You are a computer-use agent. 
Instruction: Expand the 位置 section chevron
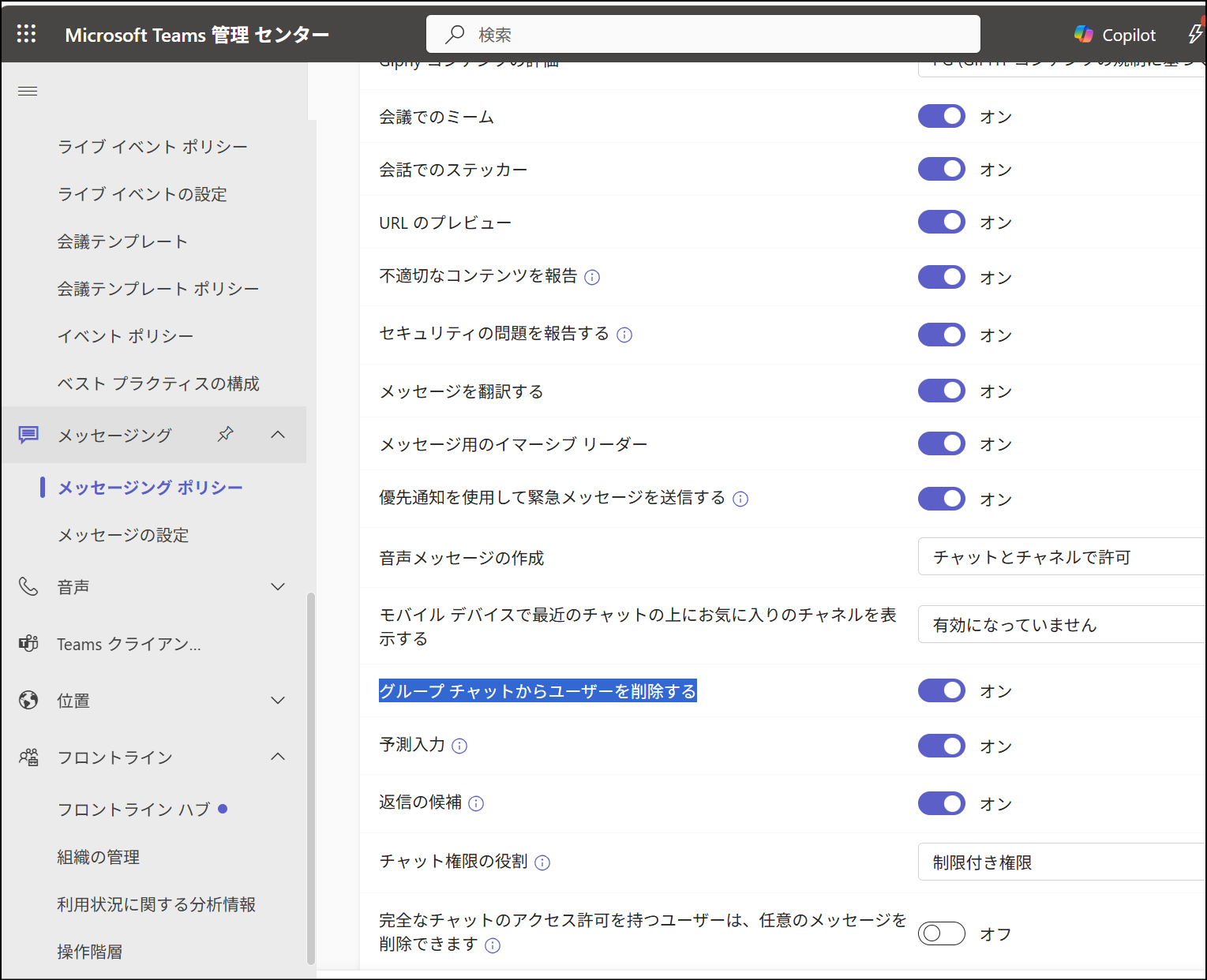coord(278,700)
